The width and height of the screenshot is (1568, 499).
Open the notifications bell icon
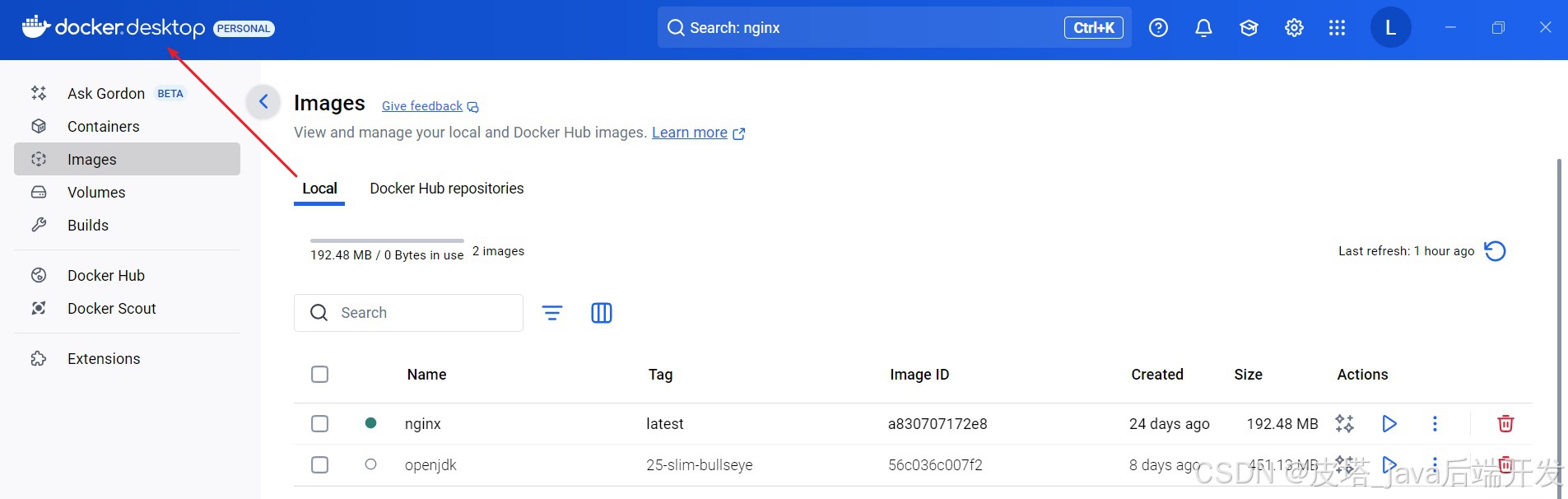[1203, 28]
